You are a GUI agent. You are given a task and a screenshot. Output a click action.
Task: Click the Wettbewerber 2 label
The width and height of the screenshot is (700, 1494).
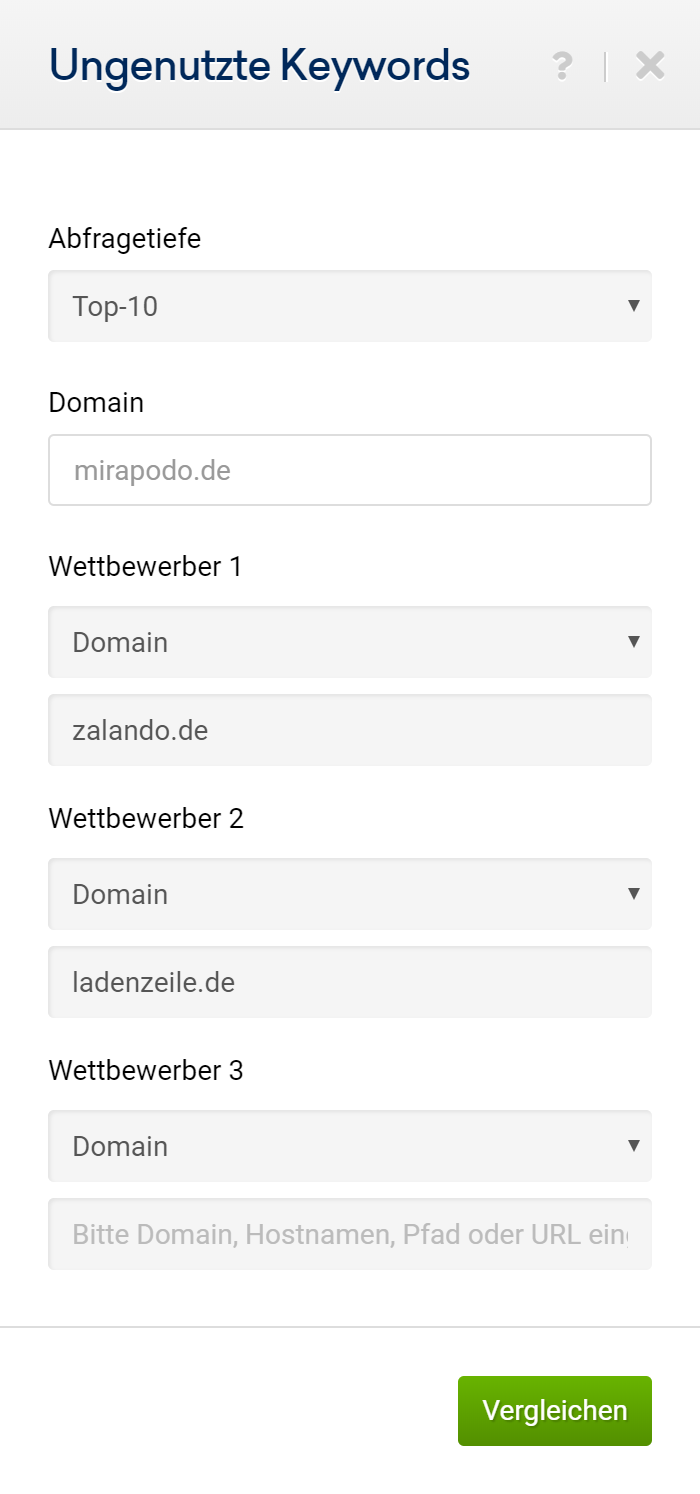point(145,819)
